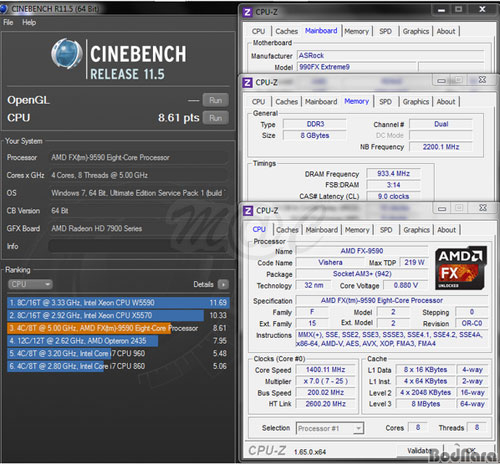Image resolution: width=500 pixels, height=465 pixels.
Task: Click the Validate button in CPU-Z
Action: pos(420,451)
